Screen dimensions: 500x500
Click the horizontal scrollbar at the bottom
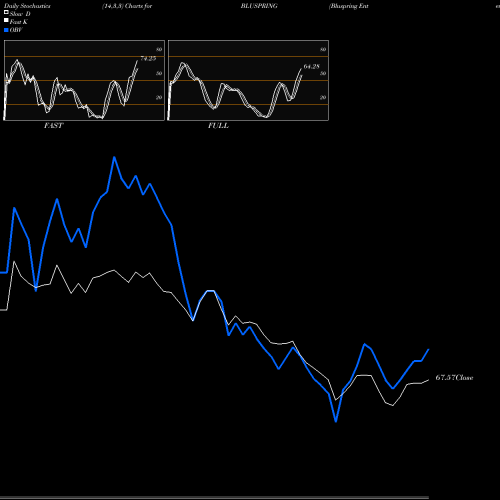(x=214, y=498)
